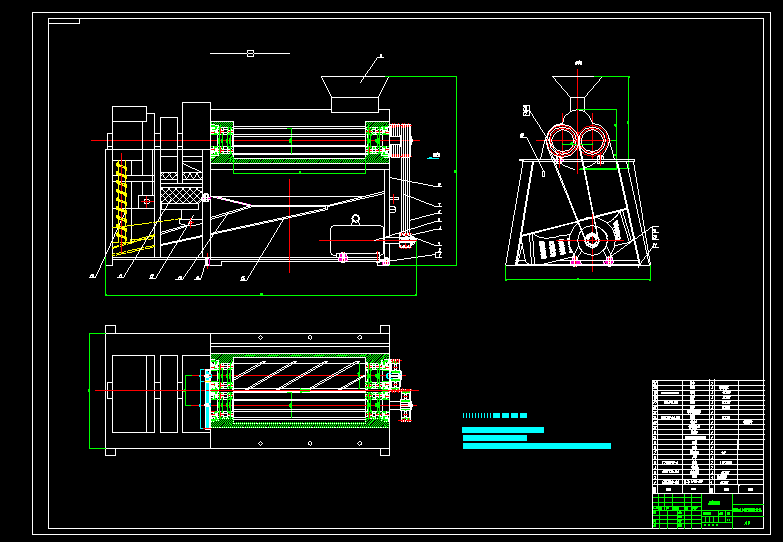
Task: Select the electric motor body in the front view
Action: 357,240
